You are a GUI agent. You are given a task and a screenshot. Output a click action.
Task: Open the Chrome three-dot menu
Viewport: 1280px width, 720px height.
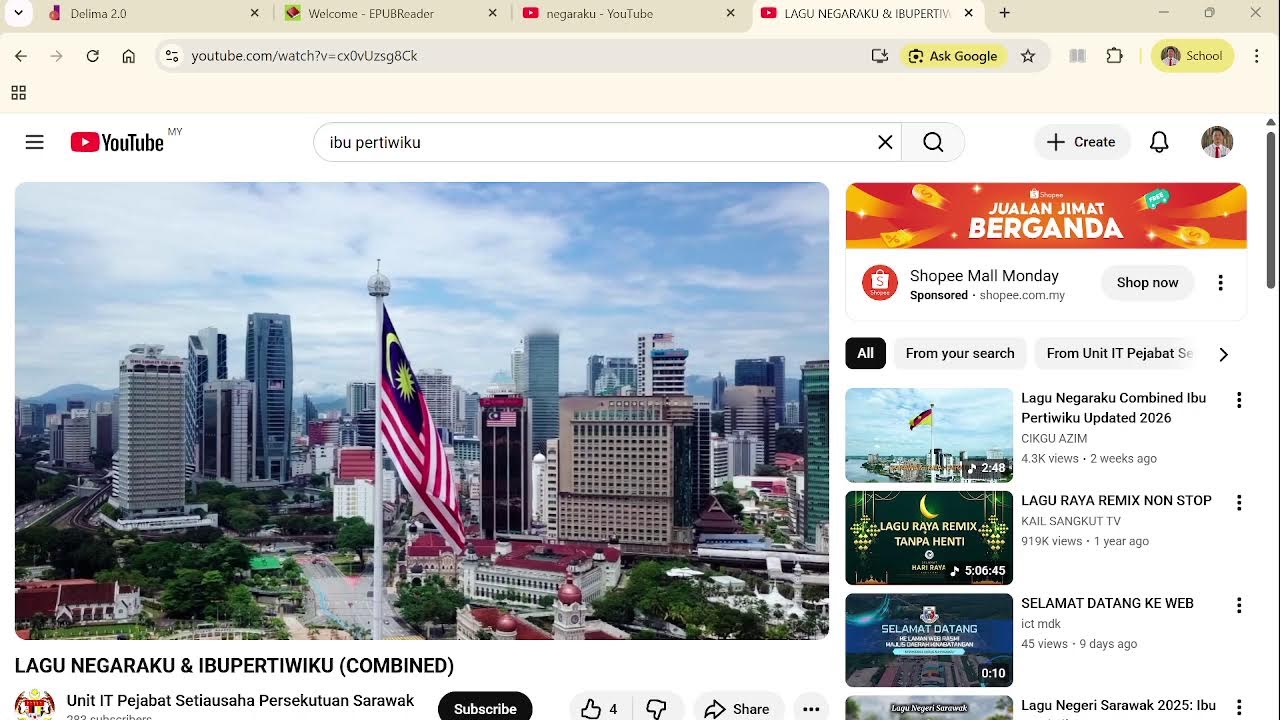(x=1256, y=56)
